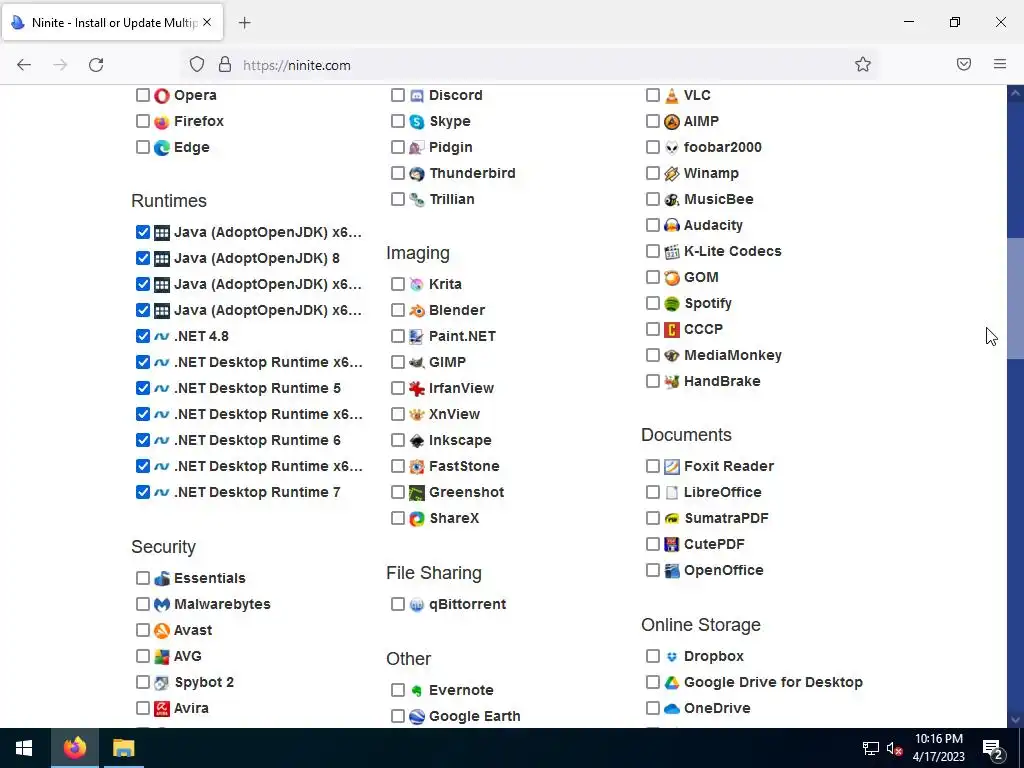The width and height of the screenshot is (1024, 768).
Task: Bookmark this page with the star icon
Action: pyautogui.click(x=863, y=64)
